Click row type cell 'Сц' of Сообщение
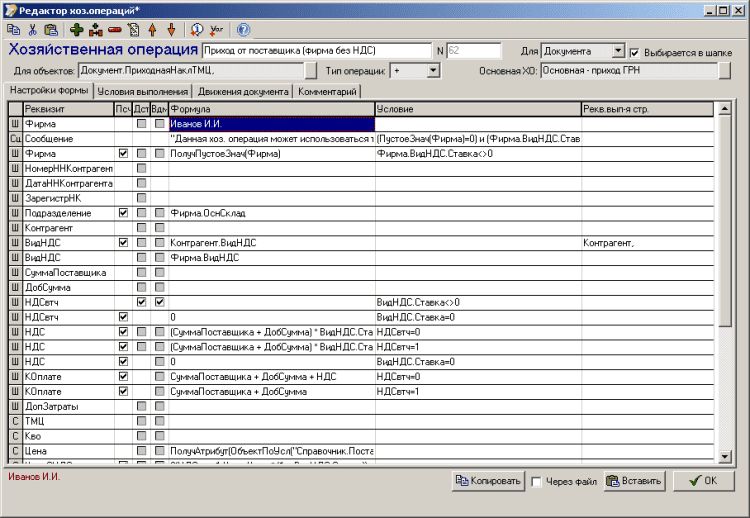The width and height of the screenshot is (750, 518). (x=15, y=139)
